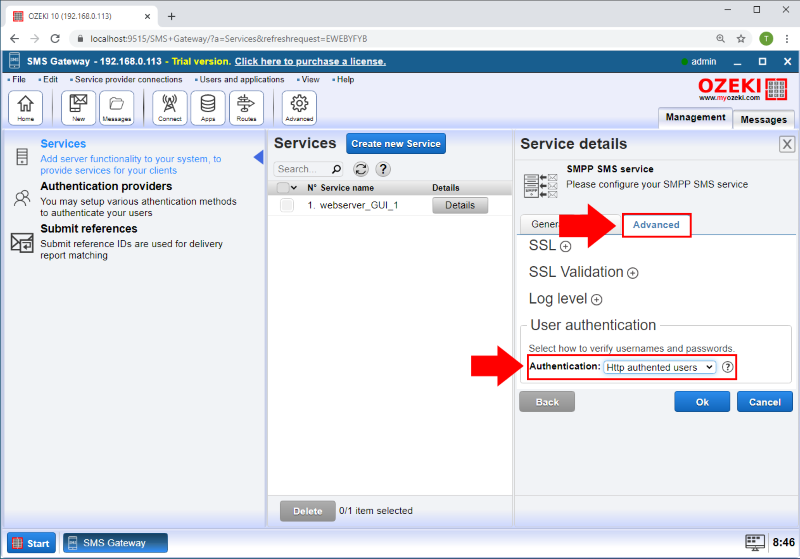
Task: Expand the SSL section
Action: coord(565,247)
